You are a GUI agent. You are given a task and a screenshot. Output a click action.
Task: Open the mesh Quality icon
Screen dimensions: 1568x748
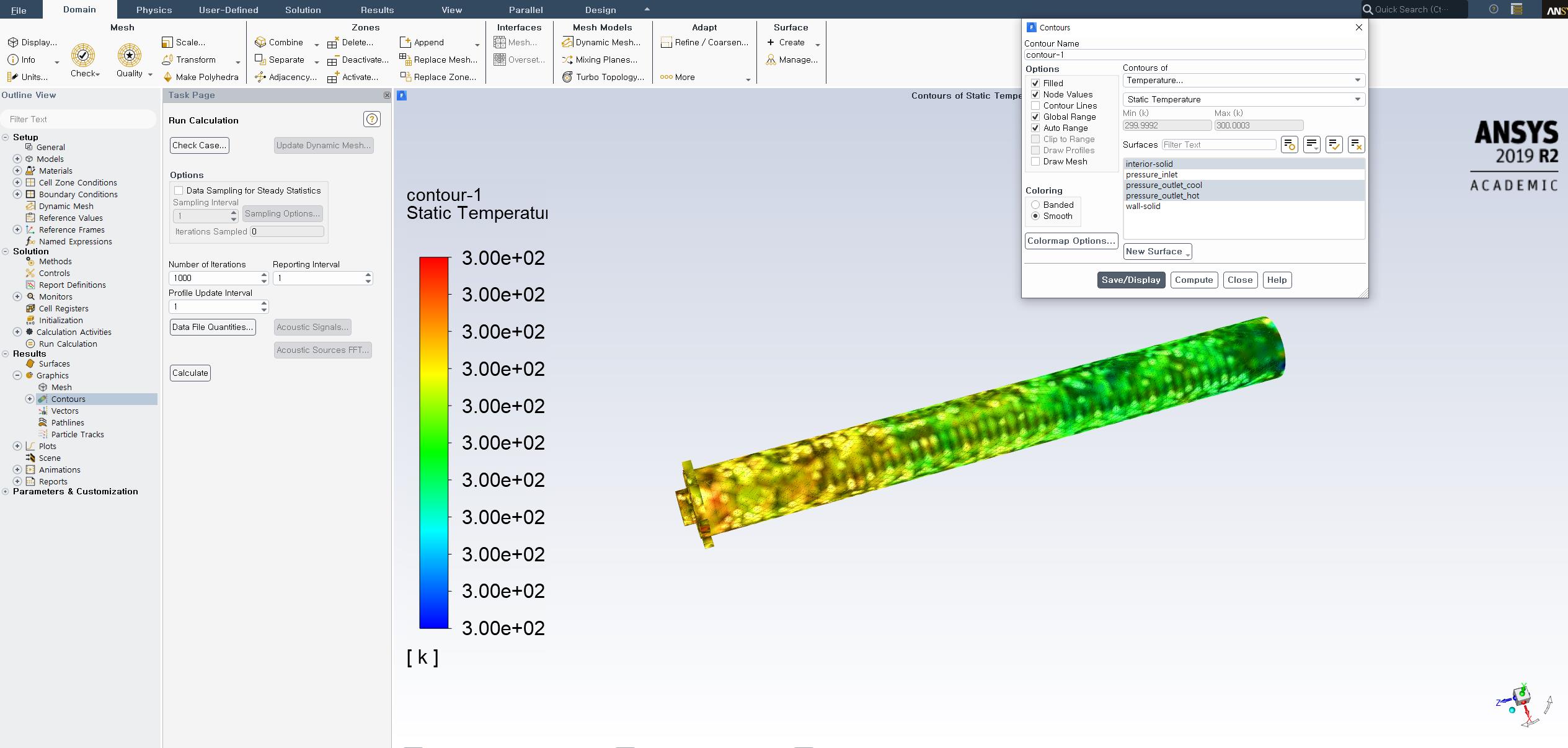130,56
